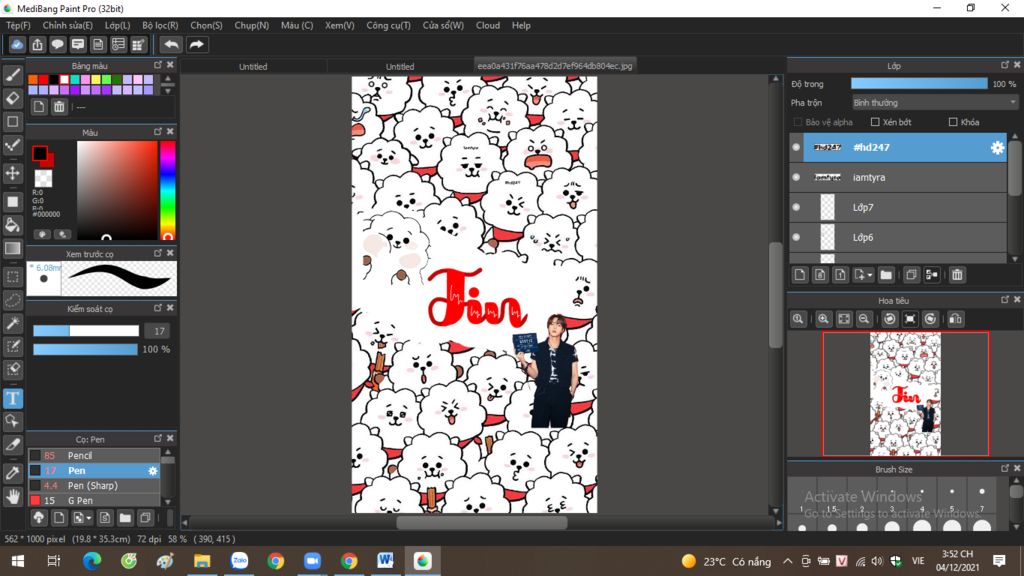Image resolution: width=1024 pixels, height=576 pixels.
Task: Float the Hoa tiêu navigator panel
Action: (1004, 300)
